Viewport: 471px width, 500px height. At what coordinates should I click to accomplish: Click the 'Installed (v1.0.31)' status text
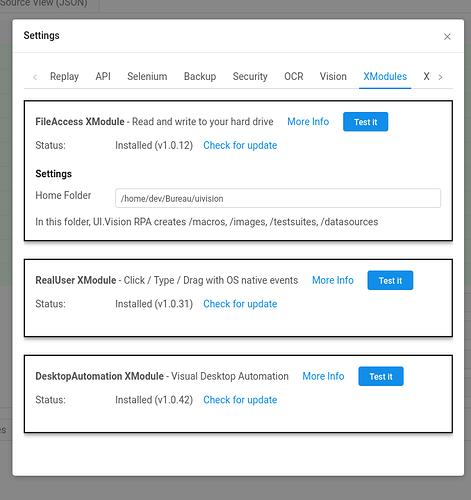click(x=154, y=304)
